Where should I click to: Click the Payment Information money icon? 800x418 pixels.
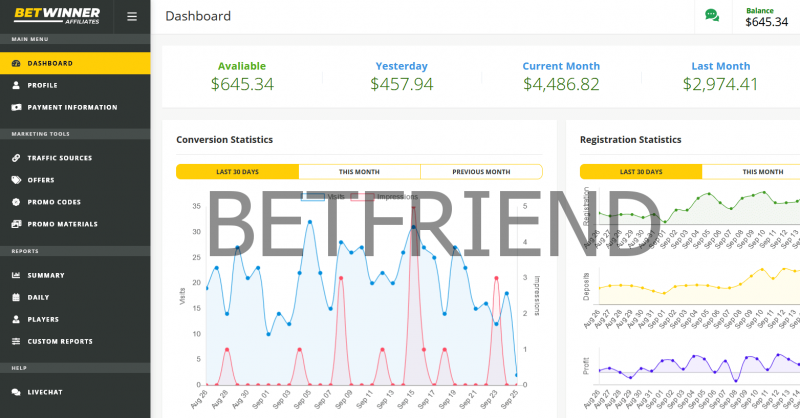[16, 107]
